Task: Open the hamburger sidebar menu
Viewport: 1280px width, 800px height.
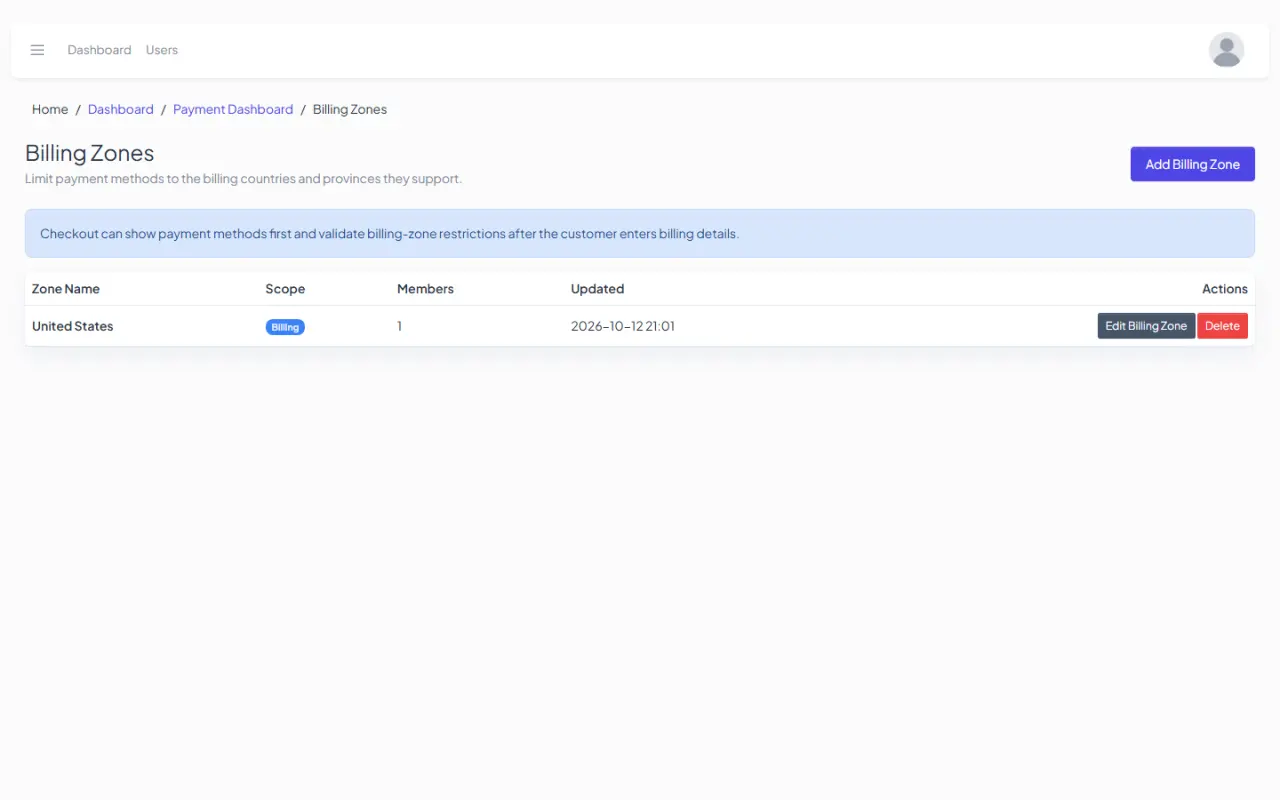Action: pos(37,50)
